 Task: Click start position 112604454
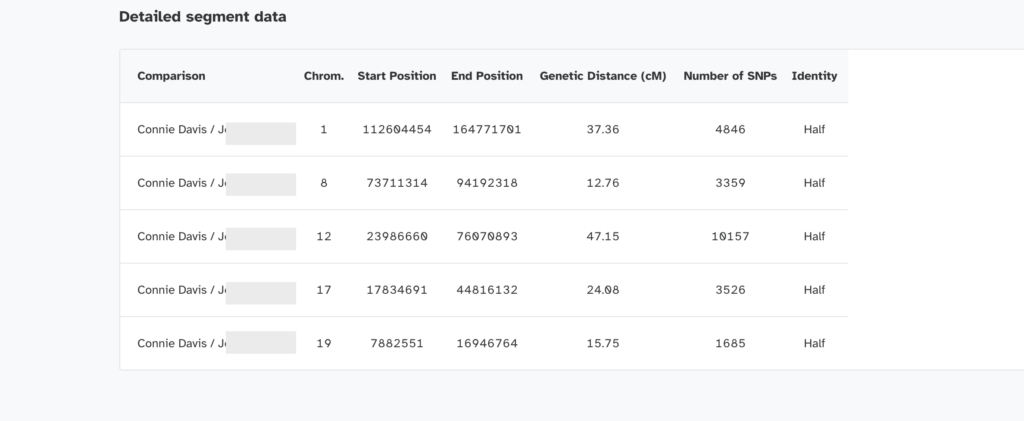click(397, 130)
